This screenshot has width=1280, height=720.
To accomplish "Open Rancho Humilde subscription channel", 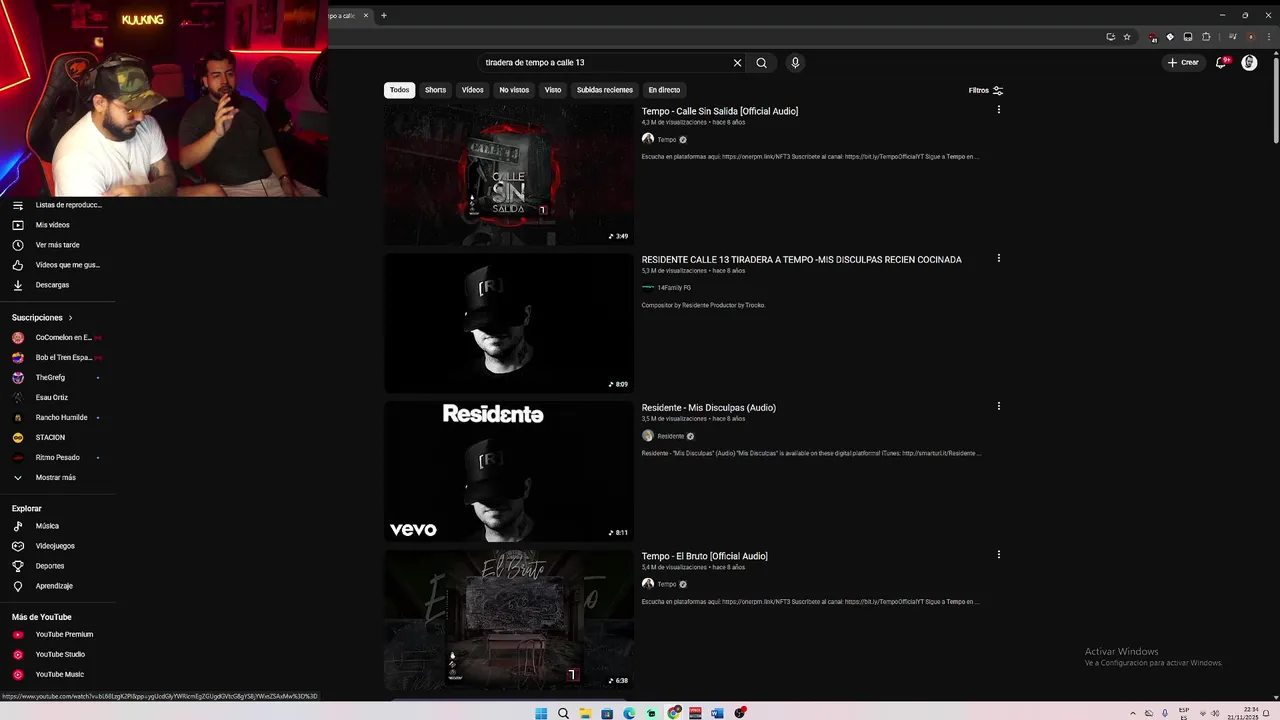I will click(57, 418).
